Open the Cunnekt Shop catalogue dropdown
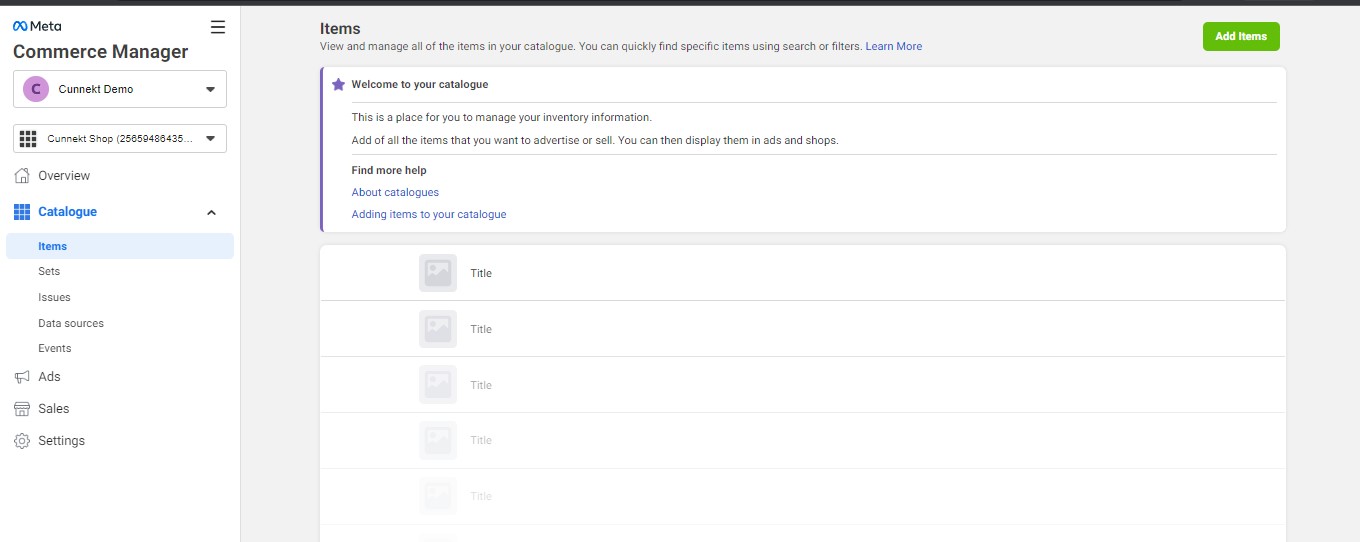Viewport: 1360px width, 542px height. coord(120,139)
